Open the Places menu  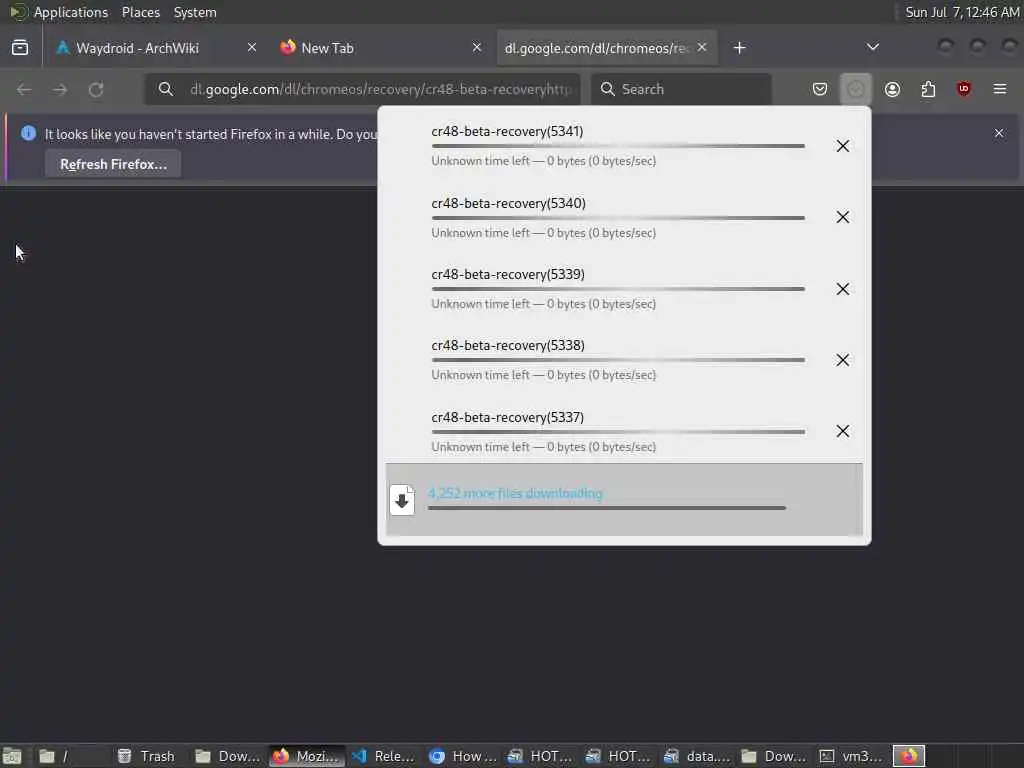[140, 12]
